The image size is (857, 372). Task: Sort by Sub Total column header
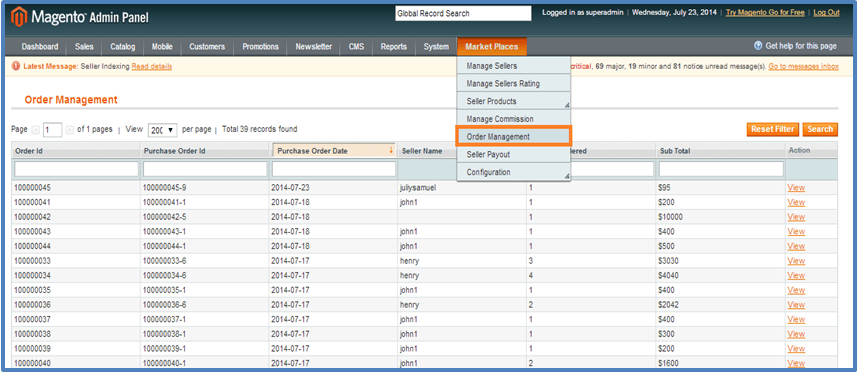674,151
